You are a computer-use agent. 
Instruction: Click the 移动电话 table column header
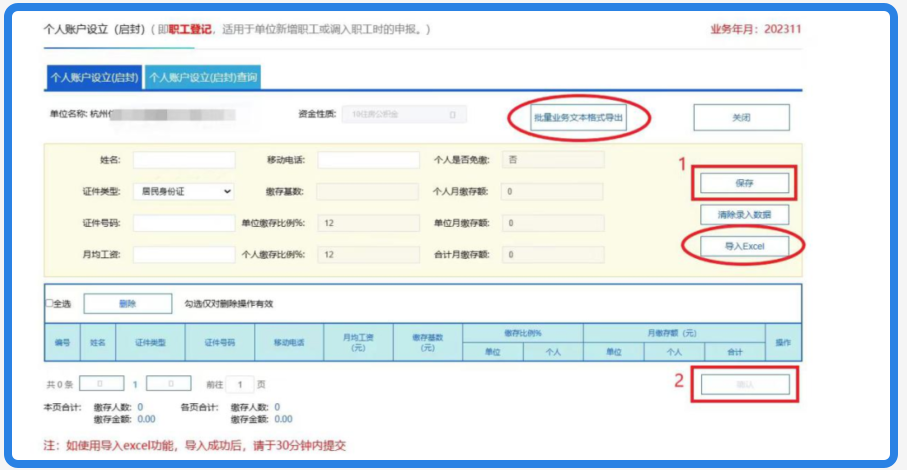click(x=289, y=342)
